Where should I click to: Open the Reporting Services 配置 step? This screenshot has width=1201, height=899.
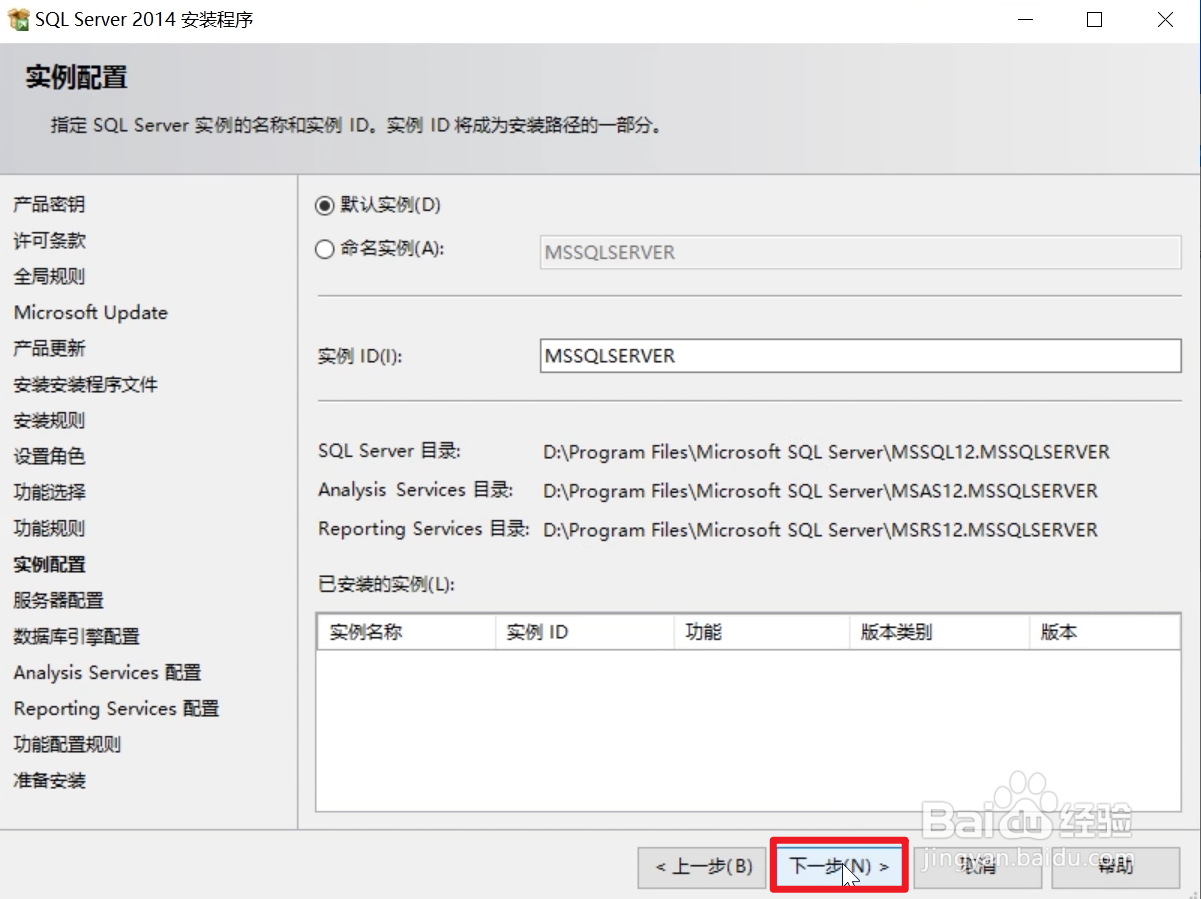115,708
